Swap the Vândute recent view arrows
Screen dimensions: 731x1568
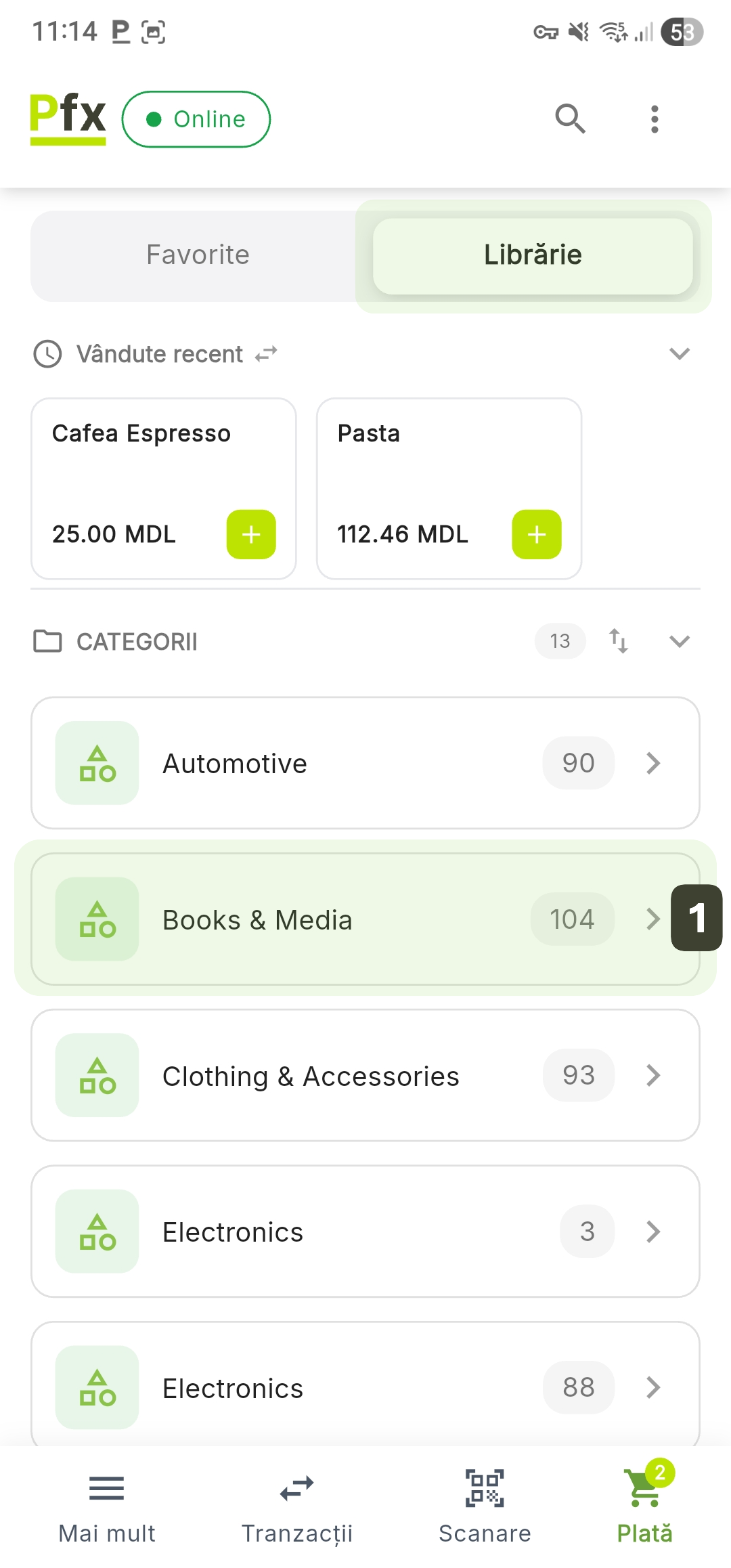click(266, 354)
